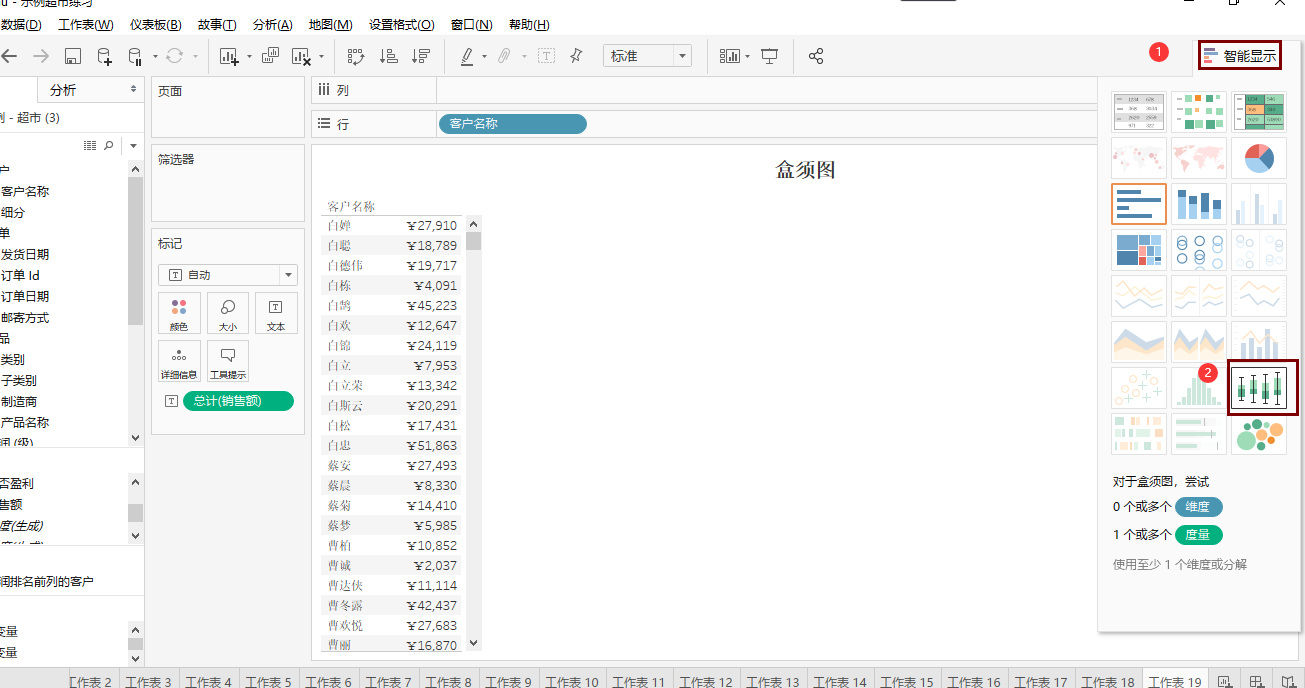Duplicate the current sheet via toolbar icon
Image resolution: width=1305 pixels, height=688 pixels.
click(x=270, y=56)
